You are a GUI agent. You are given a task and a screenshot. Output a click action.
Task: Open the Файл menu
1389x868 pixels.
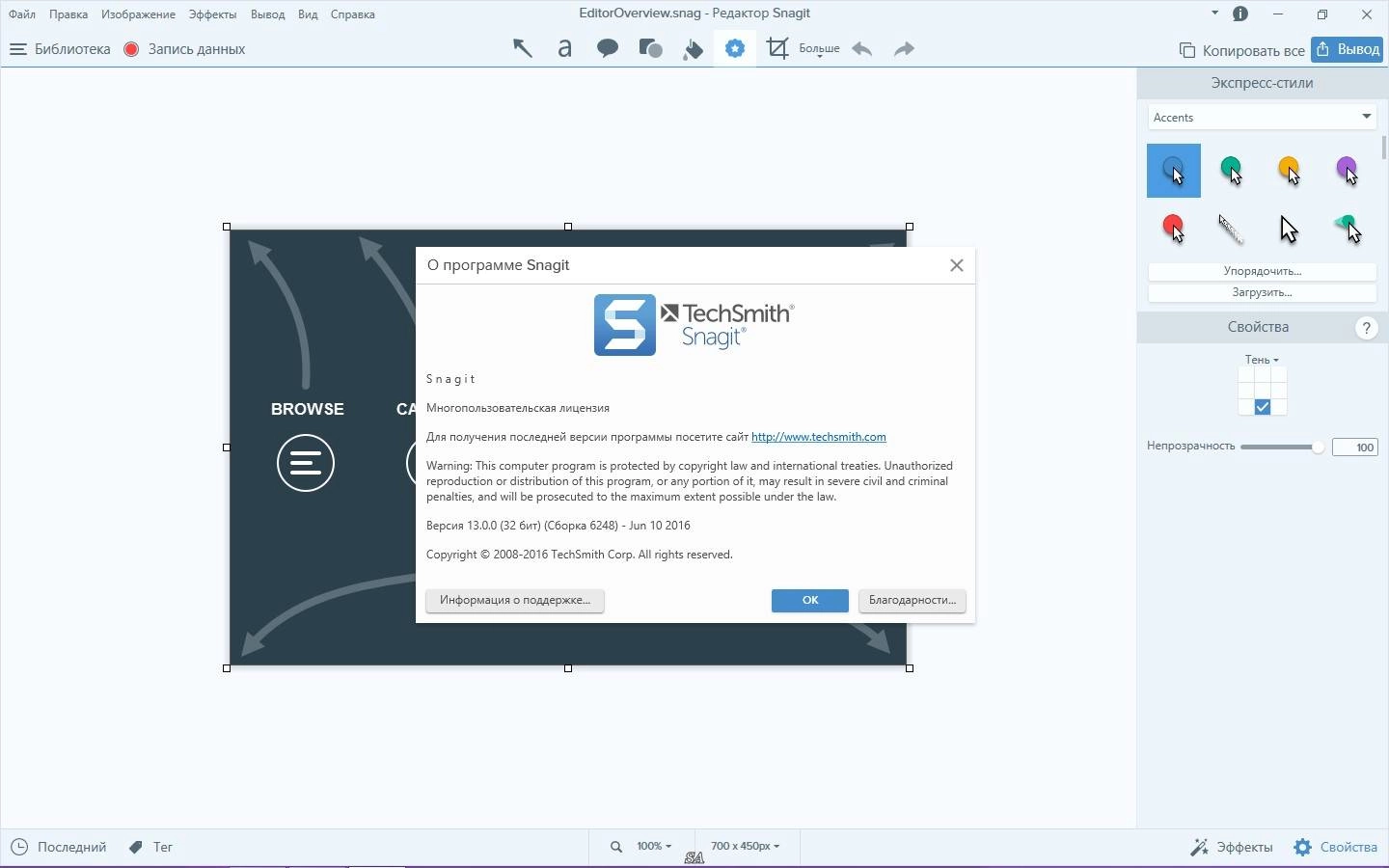(x=22, y=14)
